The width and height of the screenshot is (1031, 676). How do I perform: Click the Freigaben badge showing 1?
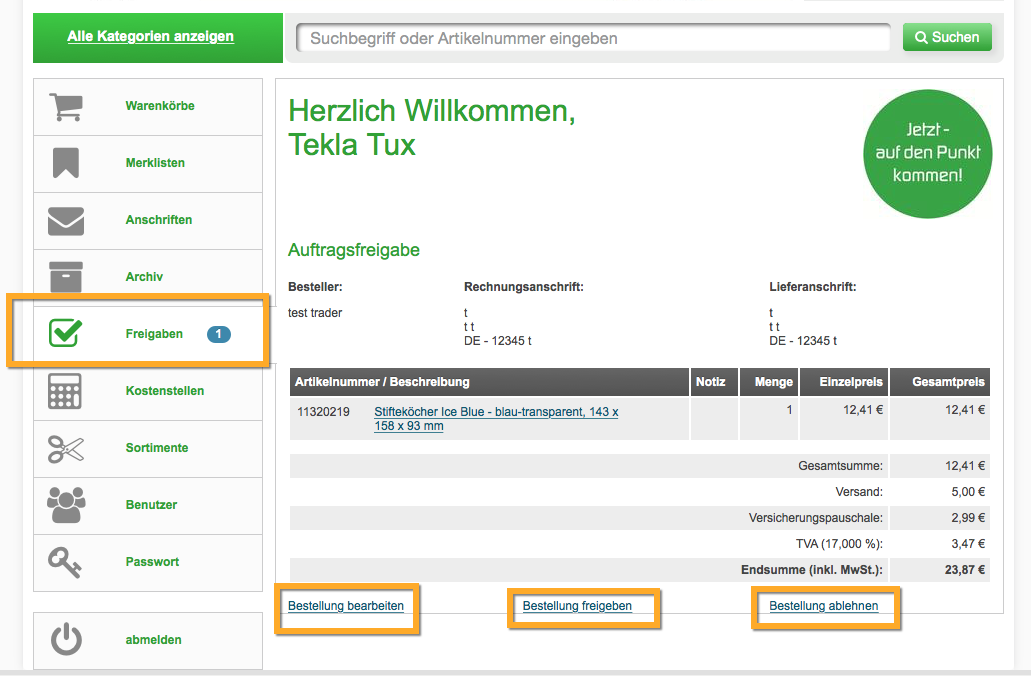[218, 334]
